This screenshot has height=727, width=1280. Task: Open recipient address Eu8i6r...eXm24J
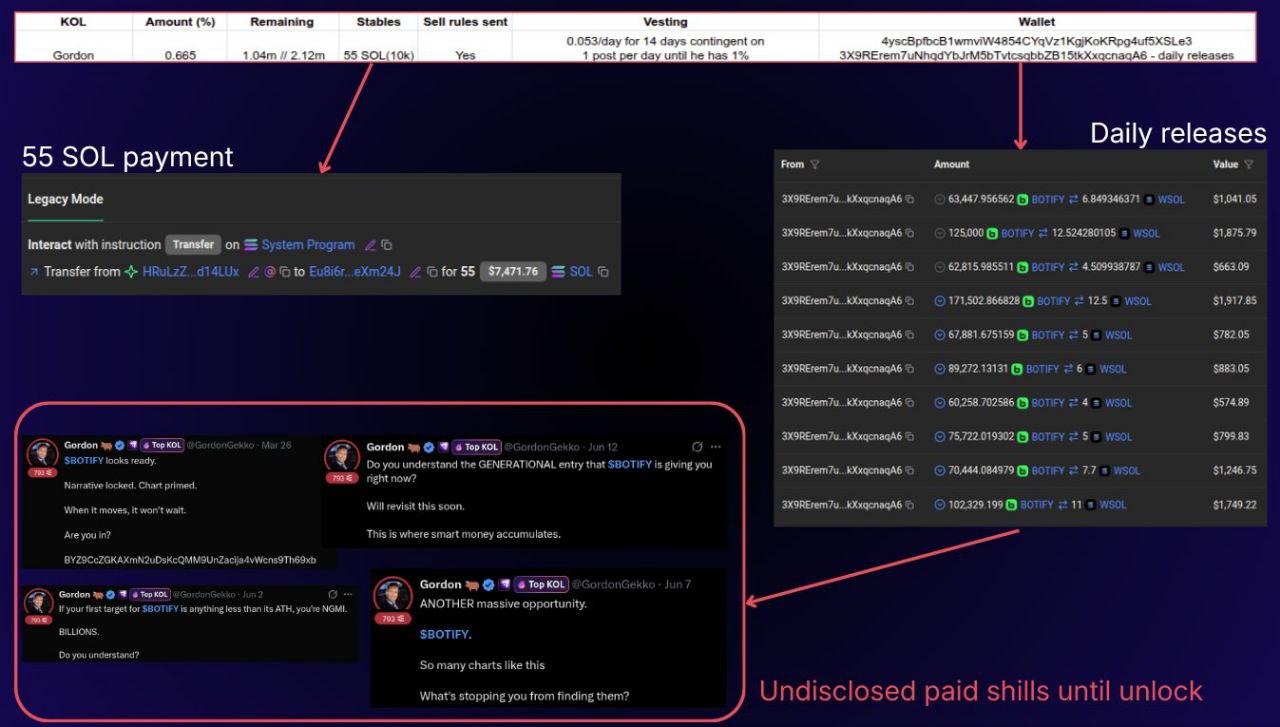click(x=354, y=272)
